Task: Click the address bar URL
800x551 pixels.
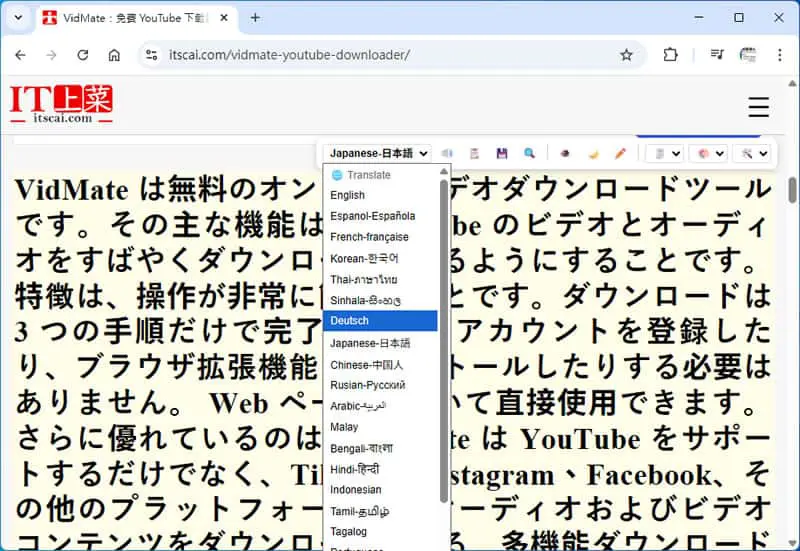Action: pyautogui.click(x=289, y=55)
